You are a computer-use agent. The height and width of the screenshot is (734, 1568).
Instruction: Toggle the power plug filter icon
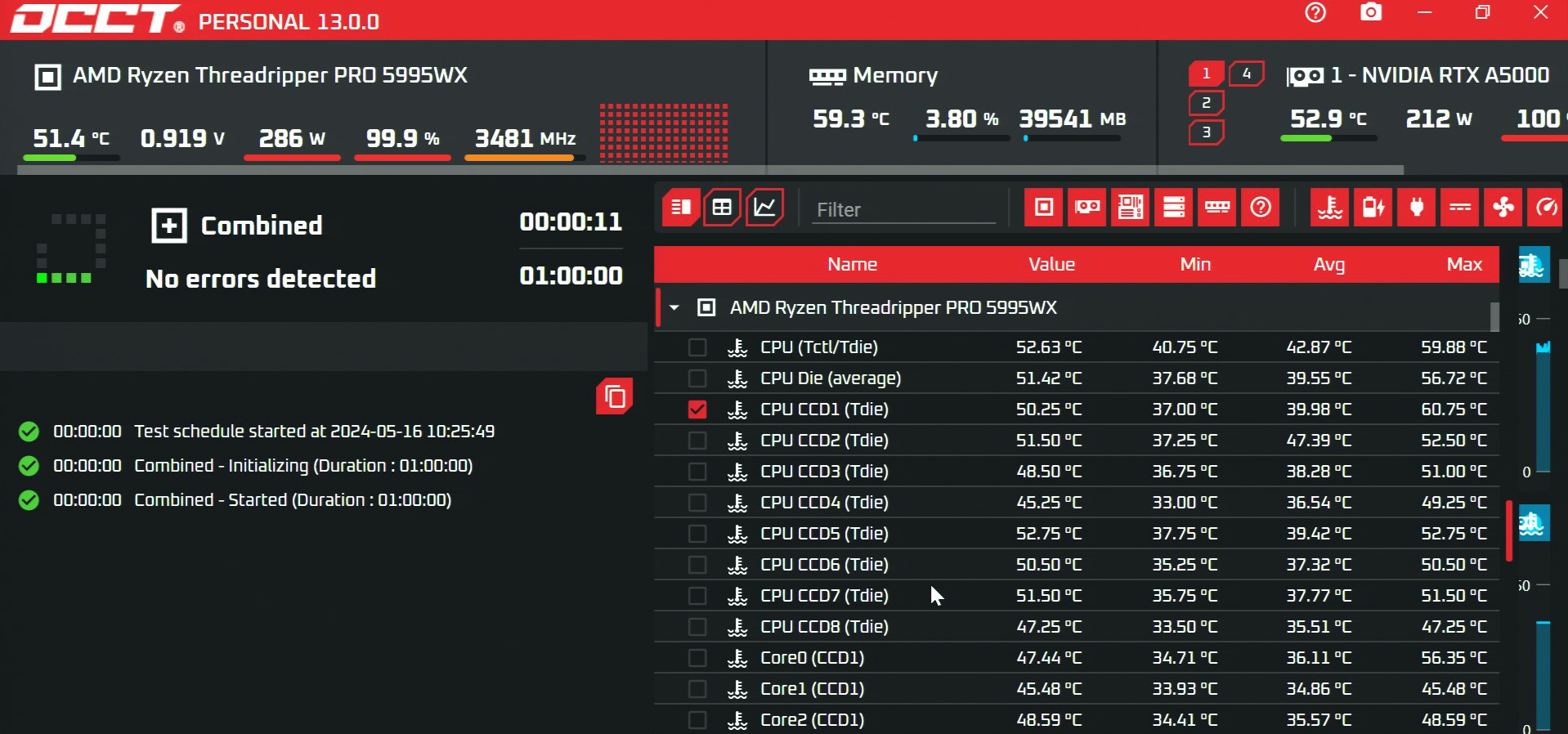(x=1417, y=208)
